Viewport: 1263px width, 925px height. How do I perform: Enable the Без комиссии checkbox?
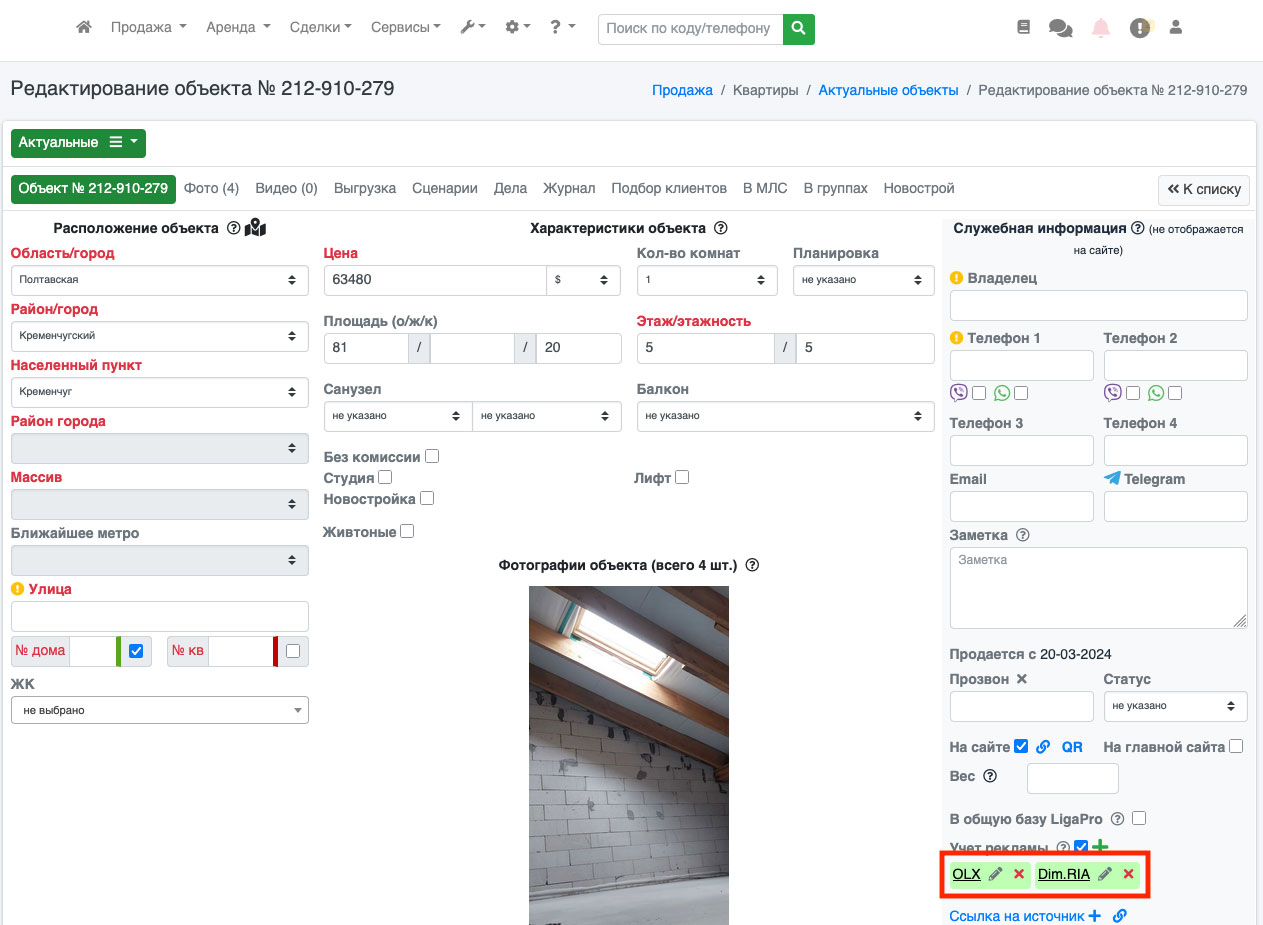click(x=432, y=456)
